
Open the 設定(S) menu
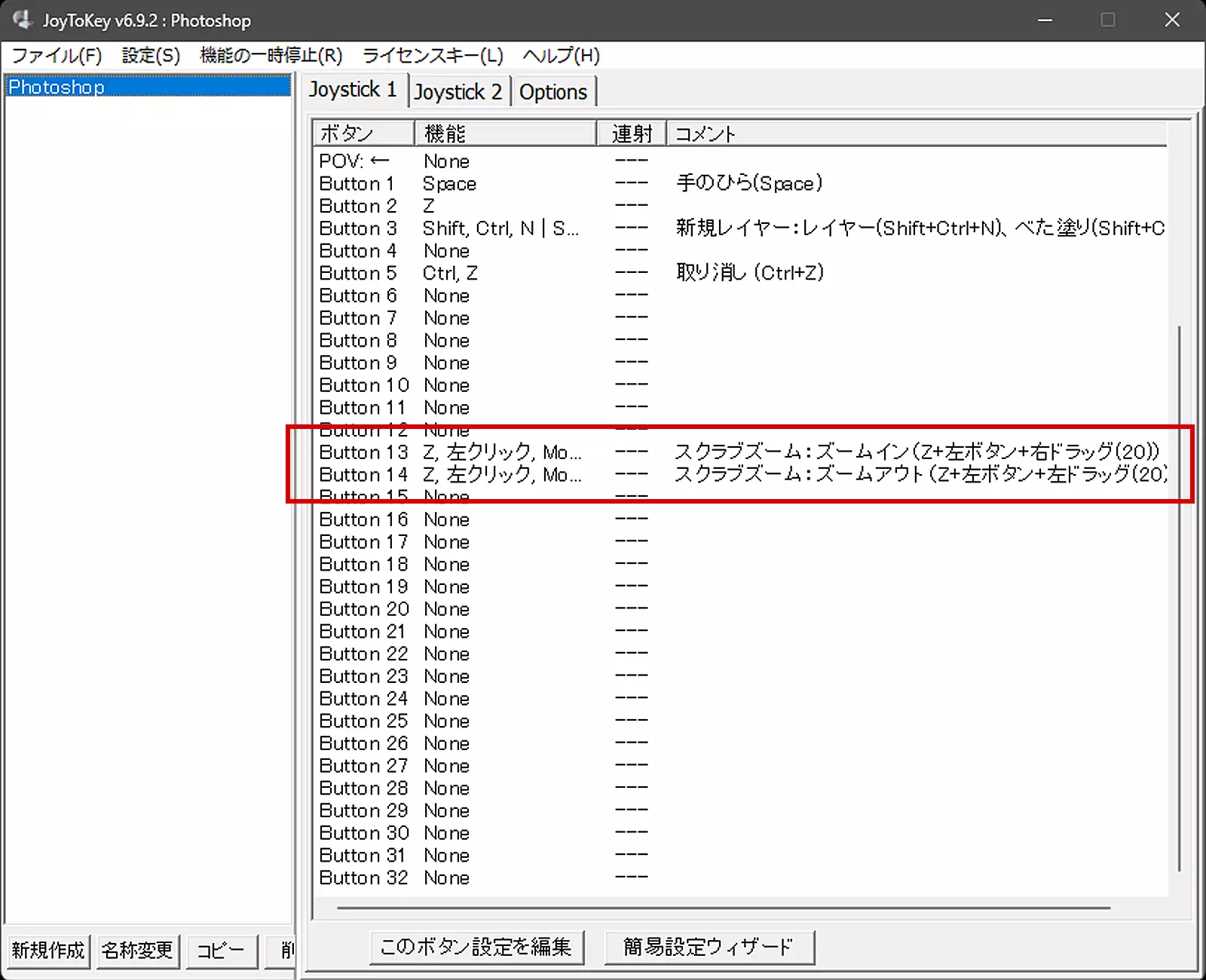[x=151, y=56]
